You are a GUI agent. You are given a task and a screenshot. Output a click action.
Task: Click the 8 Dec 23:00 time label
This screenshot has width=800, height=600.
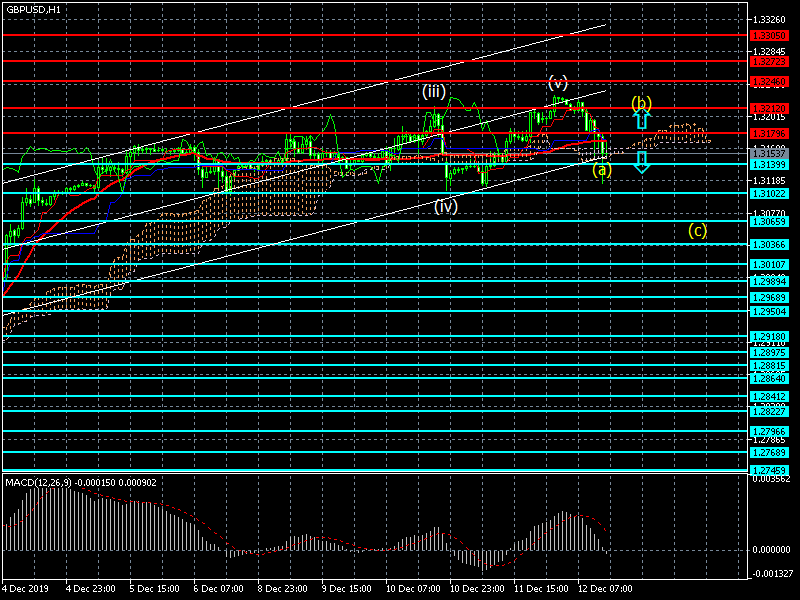pos(283,588)
